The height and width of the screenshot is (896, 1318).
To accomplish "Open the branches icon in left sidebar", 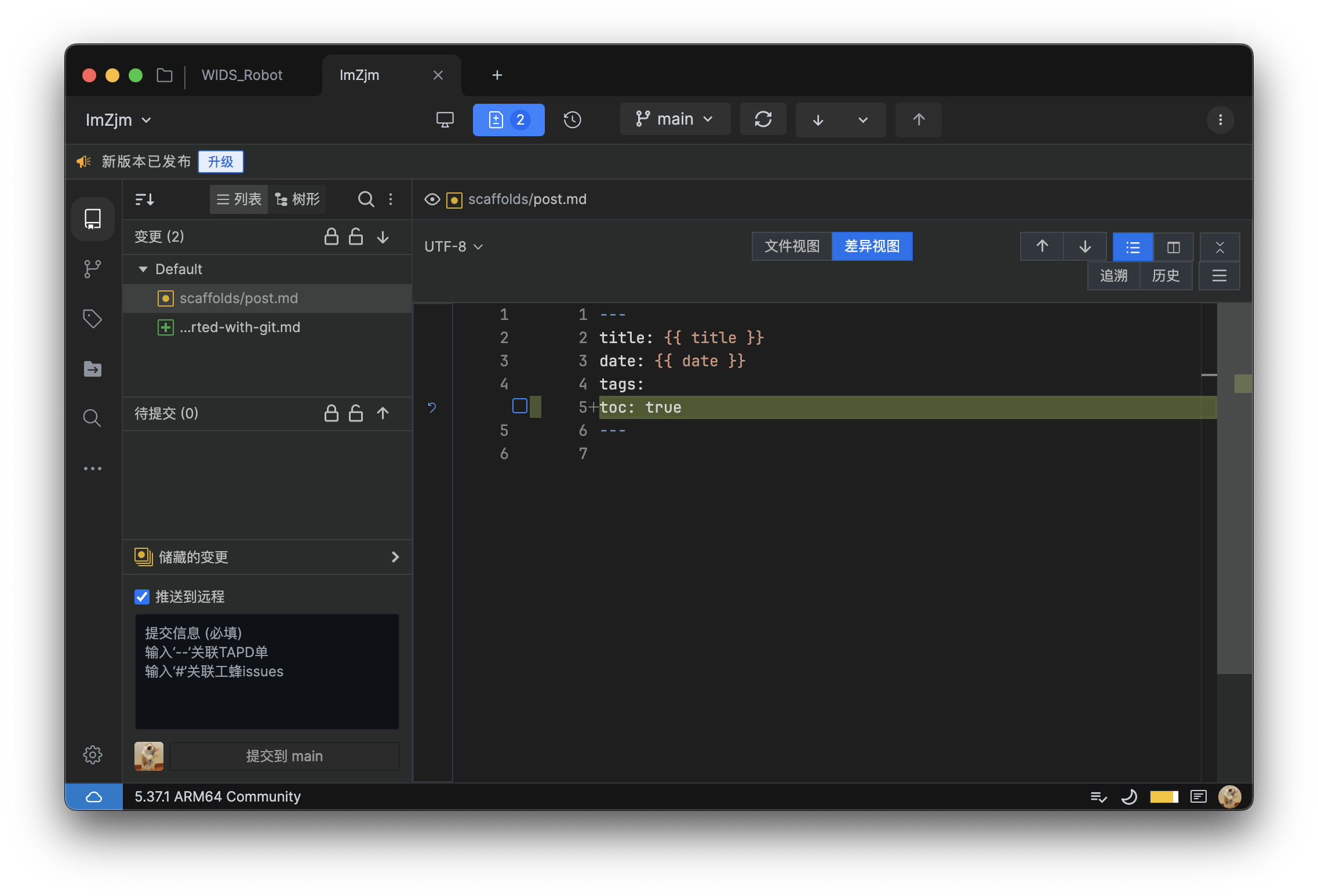I will point(93,269).
